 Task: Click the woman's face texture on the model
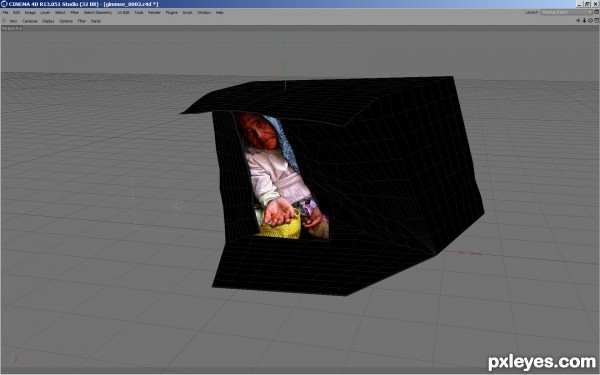click(257, 132)
